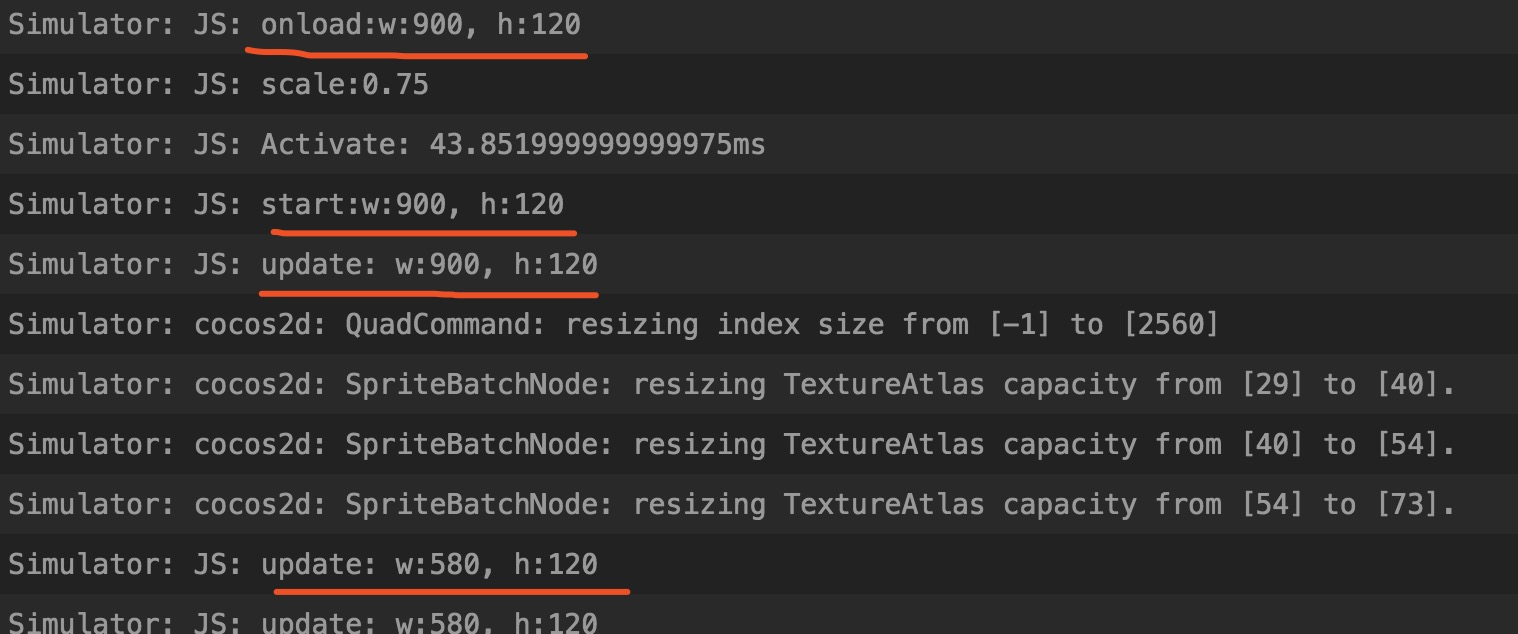Select the first underlined update: w:580 line
The height and width of the screenshot is (634, 1518).
pyautogui.click(x=429, y=565)
